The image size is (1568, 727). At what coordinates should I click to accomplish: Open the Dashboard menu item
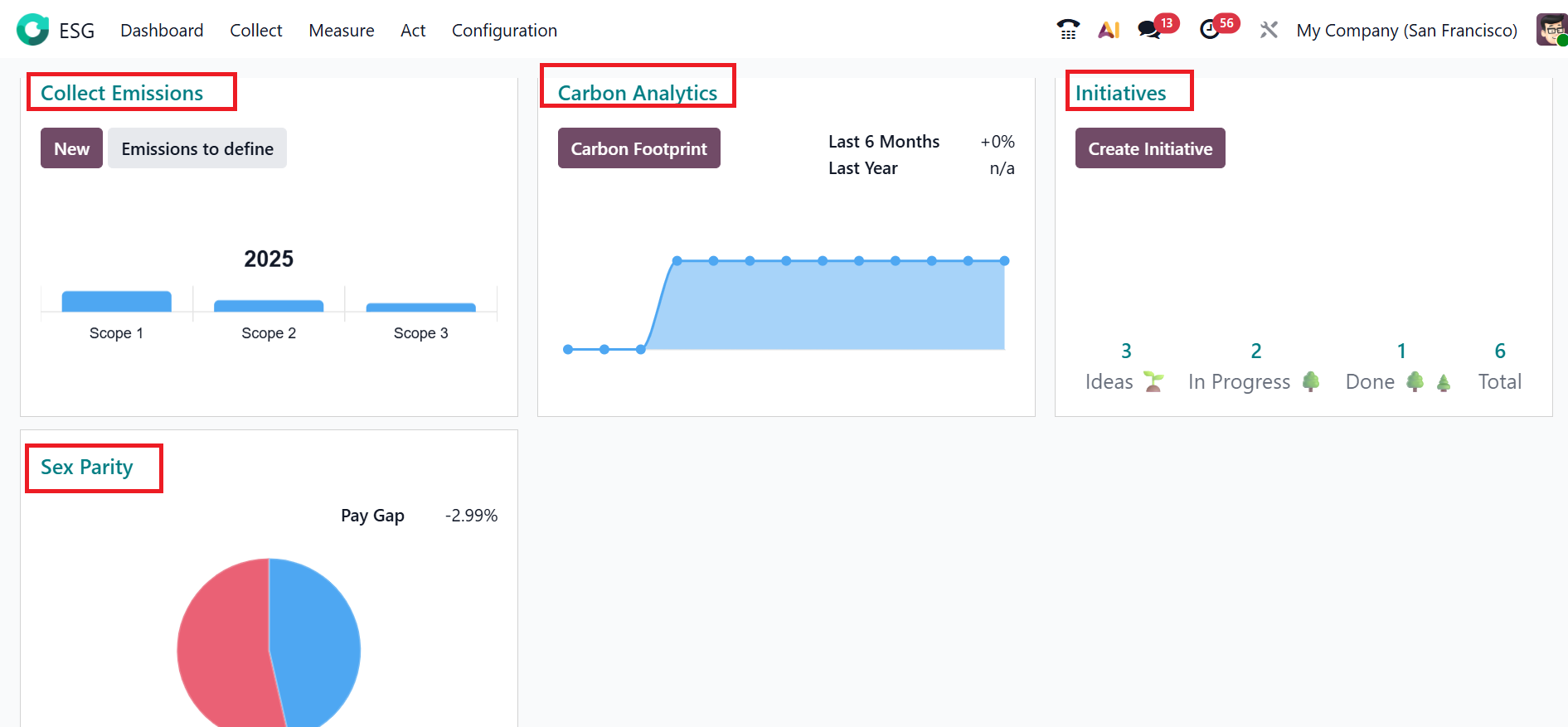pyautogui.click(x=162, y=30)
